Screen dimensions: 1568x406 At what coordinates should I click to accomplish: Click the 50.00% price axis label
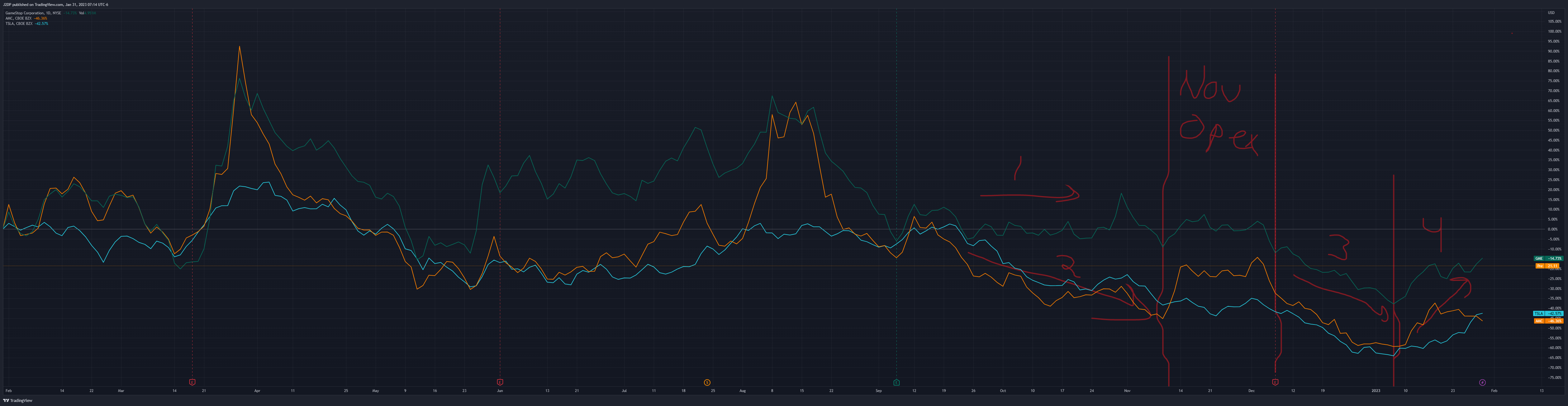pos(1554,130)
